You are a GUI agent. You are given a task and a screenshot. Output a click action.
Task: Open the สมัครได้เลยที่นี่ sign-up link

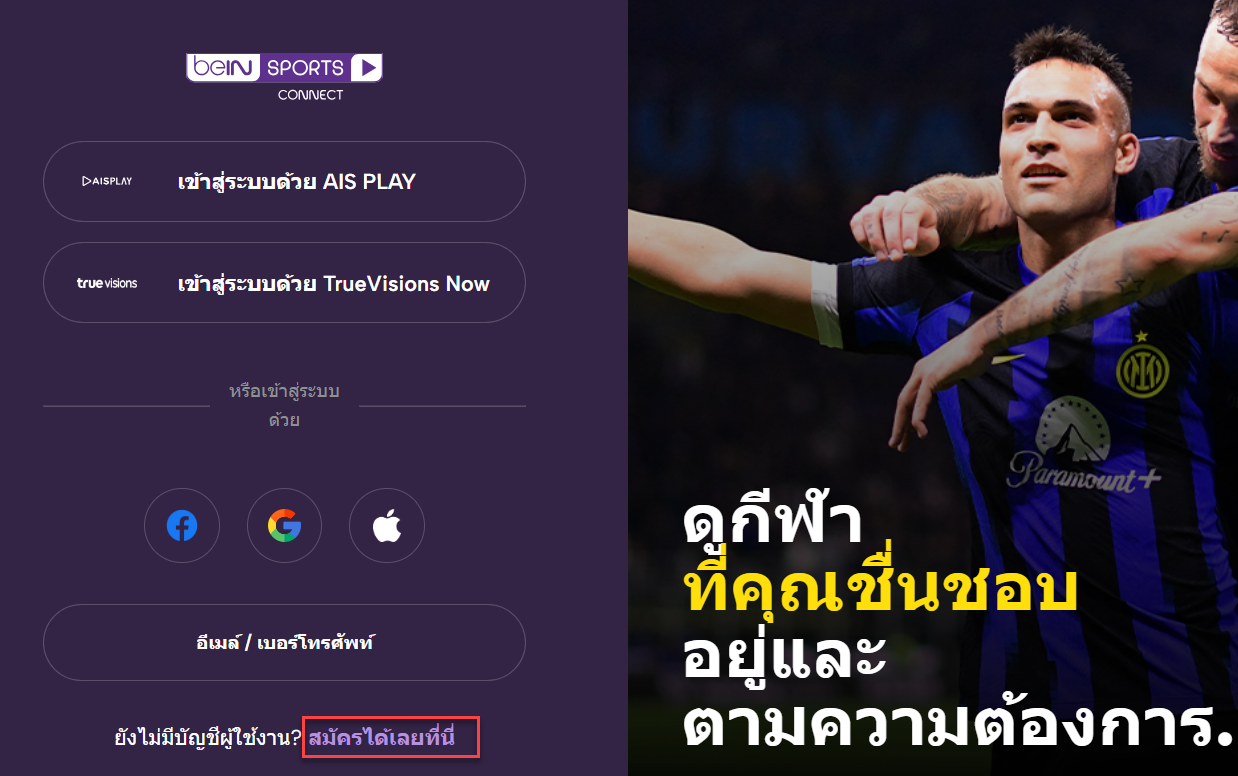[x=381, y=739]
